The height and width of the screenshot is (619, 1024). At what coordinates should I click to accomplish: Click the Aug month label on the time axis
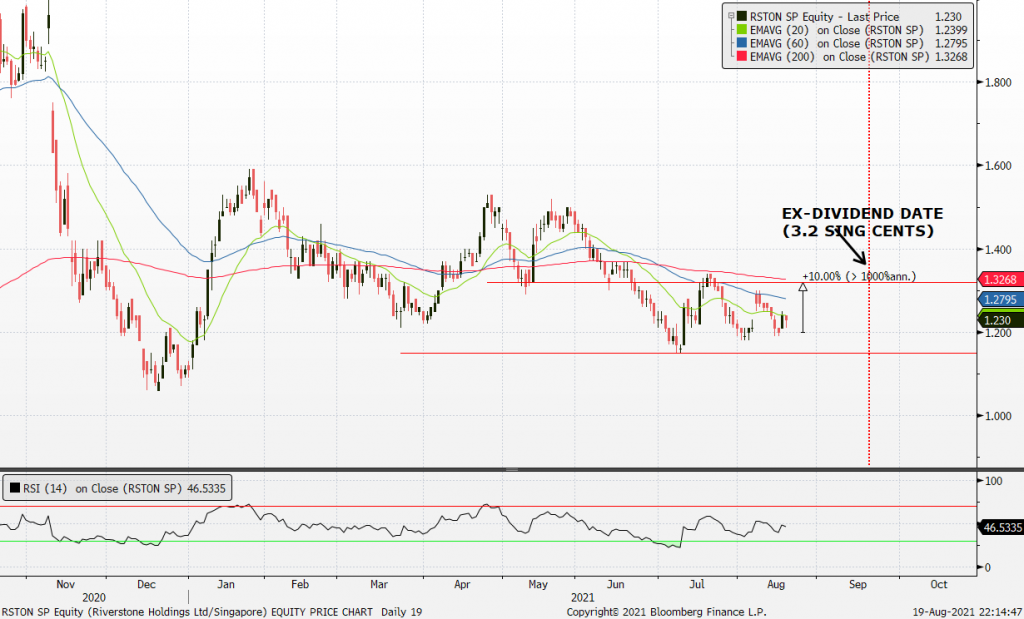[776, 584]
